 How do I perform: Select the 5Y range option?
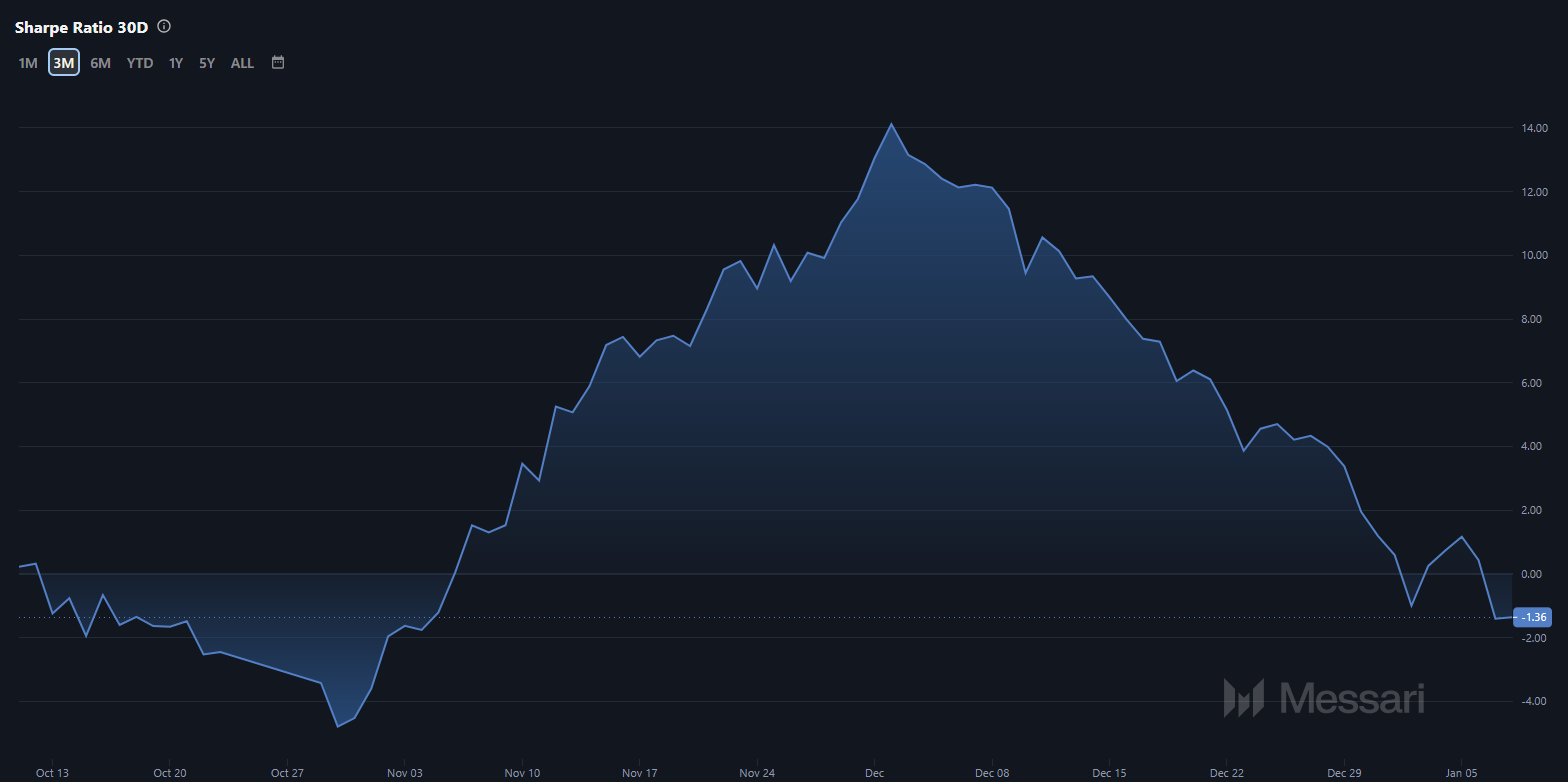point(207,63)
